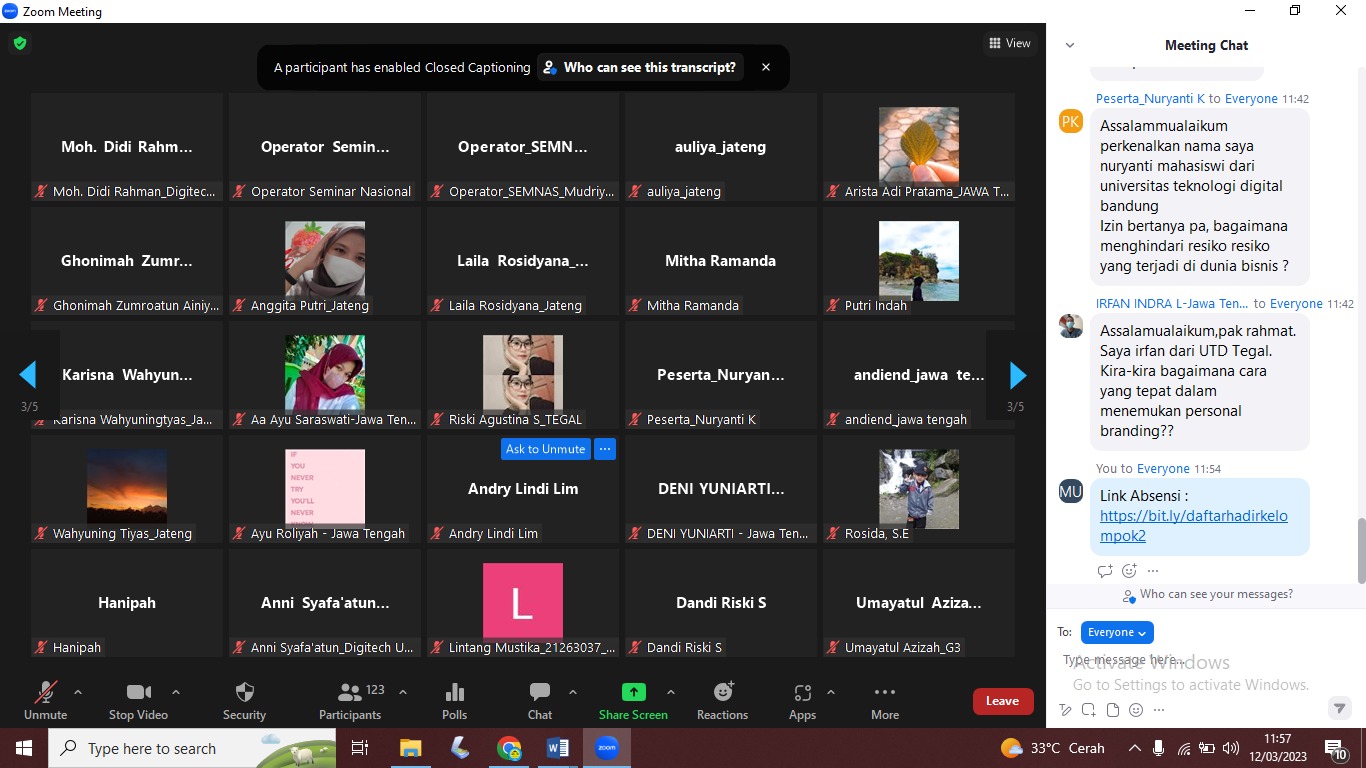Click the emoji icon in chat input
This screenshot has height=768, width=1366.
pos(1136,710)
